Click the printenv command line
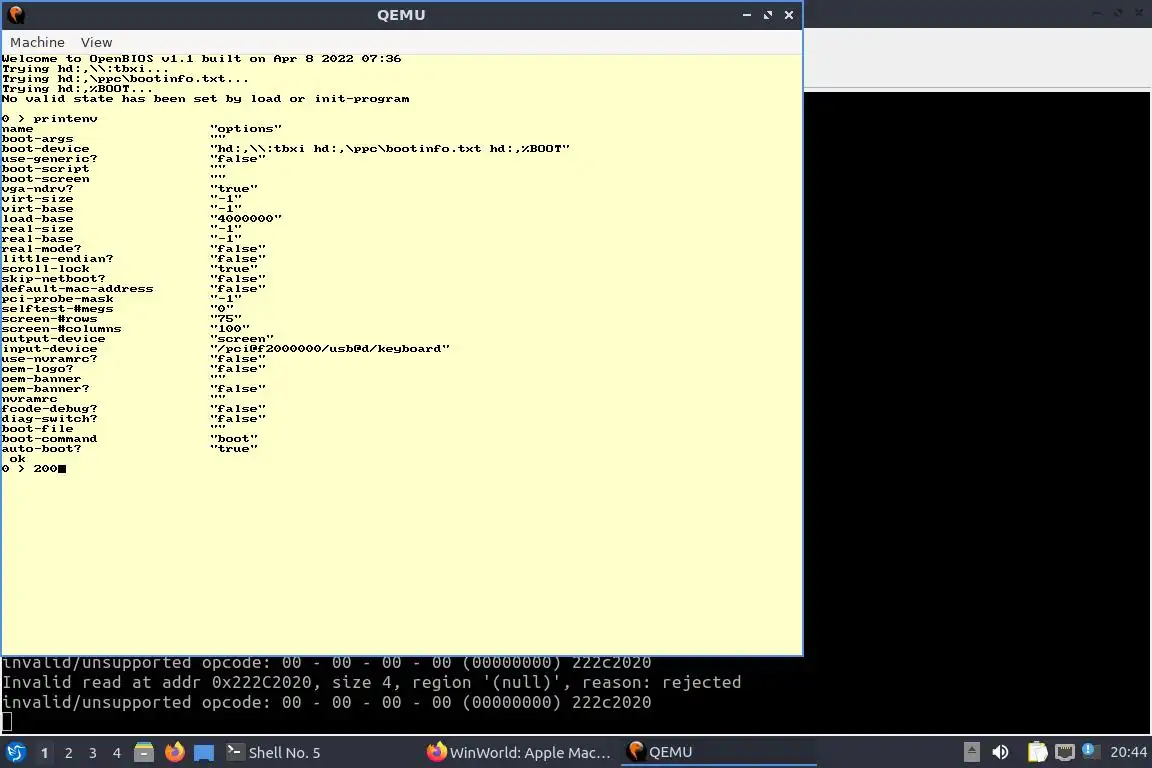This screenshot has width=1152, height=768. pyautogui.click(x=50, y=118)
